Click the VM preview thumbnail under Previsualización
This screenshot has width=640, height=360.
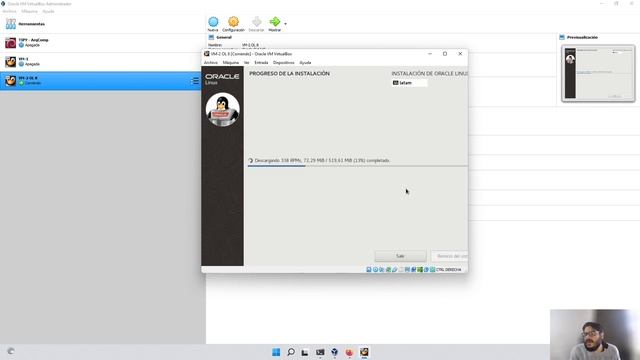[x=598, y=73]
